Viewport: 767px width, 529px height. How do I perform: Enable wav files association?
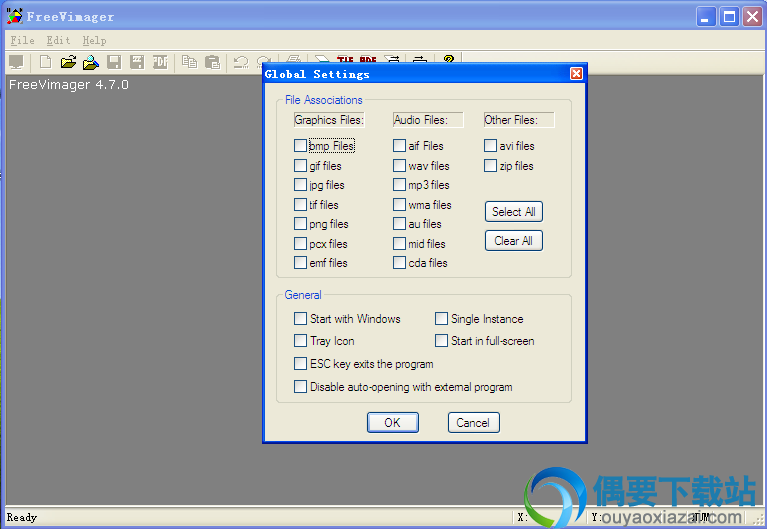(399, 165)
